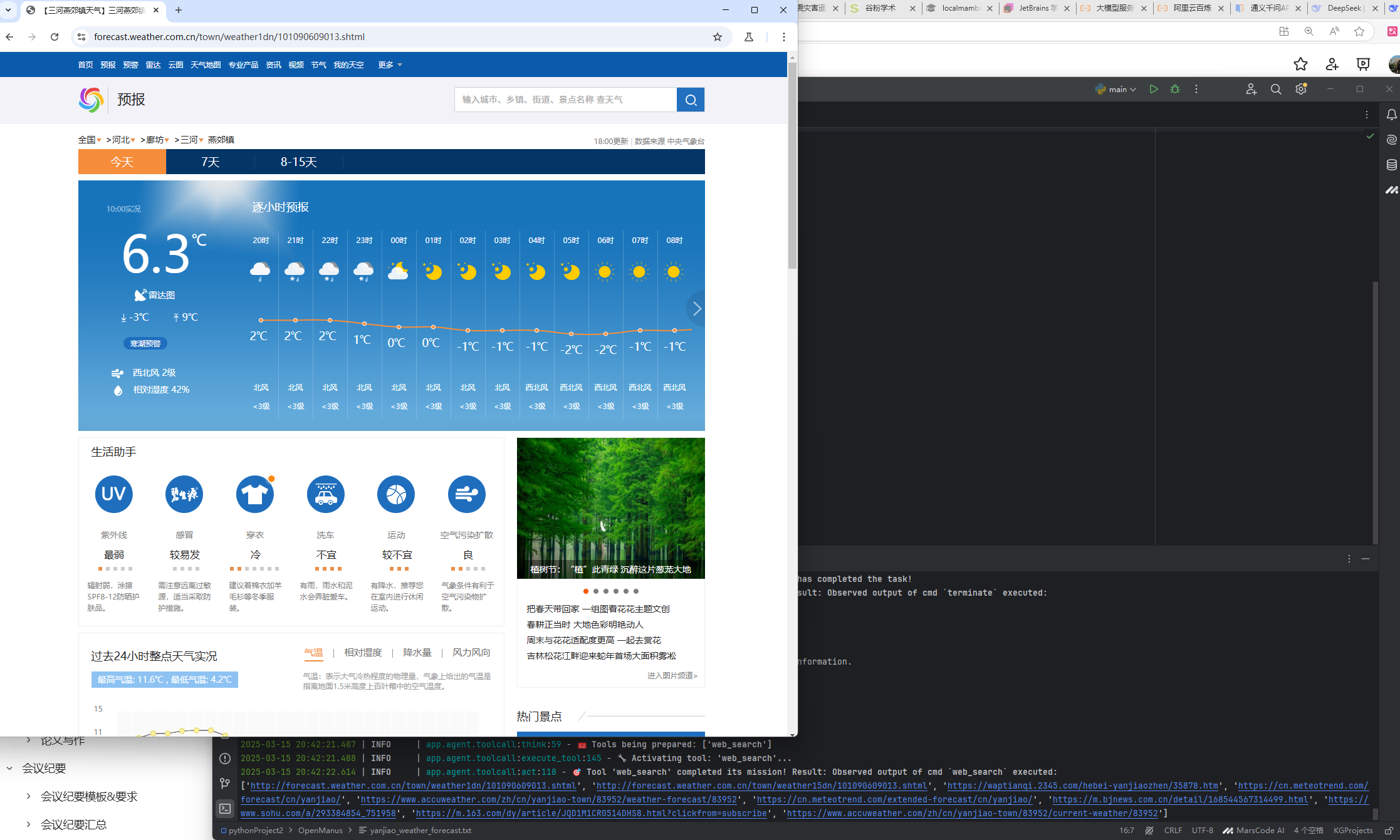Click the clothing index shirt icon
This screenshot has width=1400, height=840.
click(x=254, y=494)
